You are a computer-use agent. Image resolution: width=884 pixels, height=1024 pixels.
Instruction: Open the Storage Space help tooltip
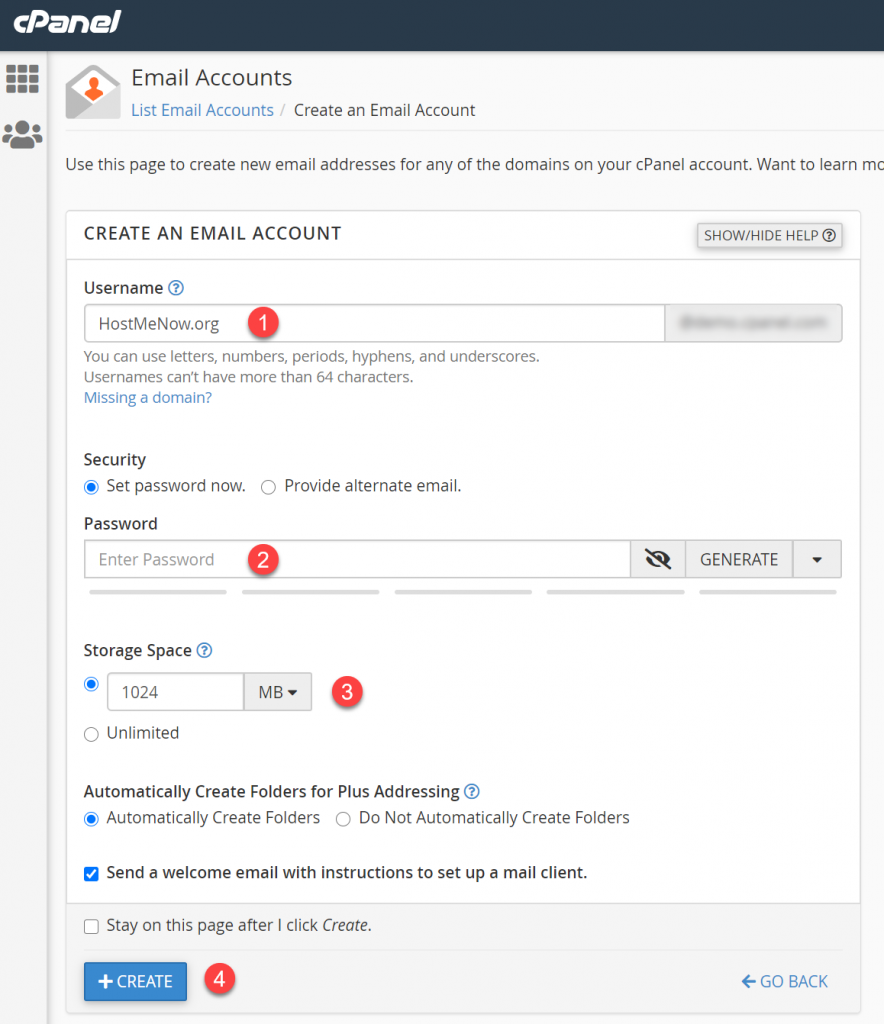(204, 650)
